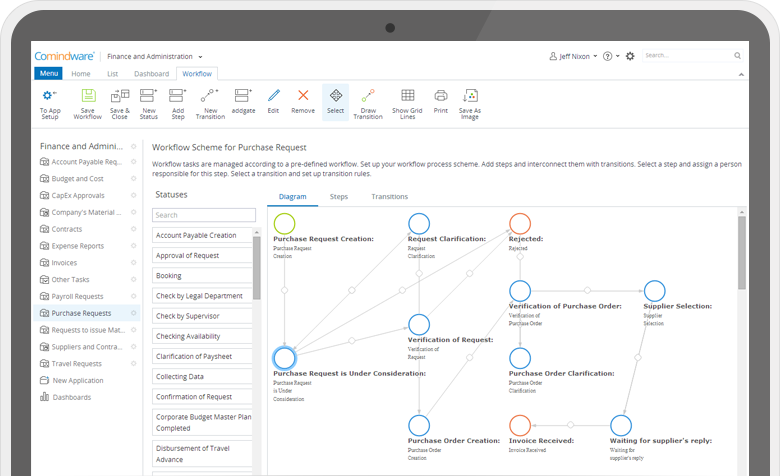Activate the Draw Transition tool

click(x=367, y=97)
